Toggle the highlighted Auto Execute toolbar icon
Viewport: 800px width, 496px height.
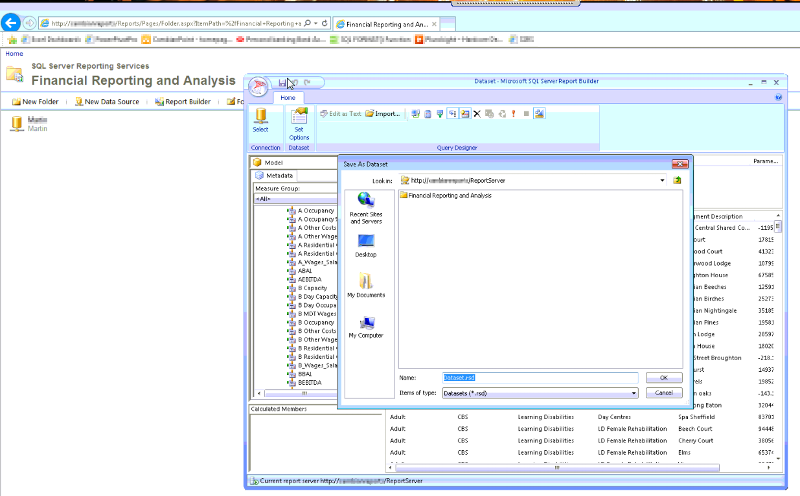[x=453, y=114]
